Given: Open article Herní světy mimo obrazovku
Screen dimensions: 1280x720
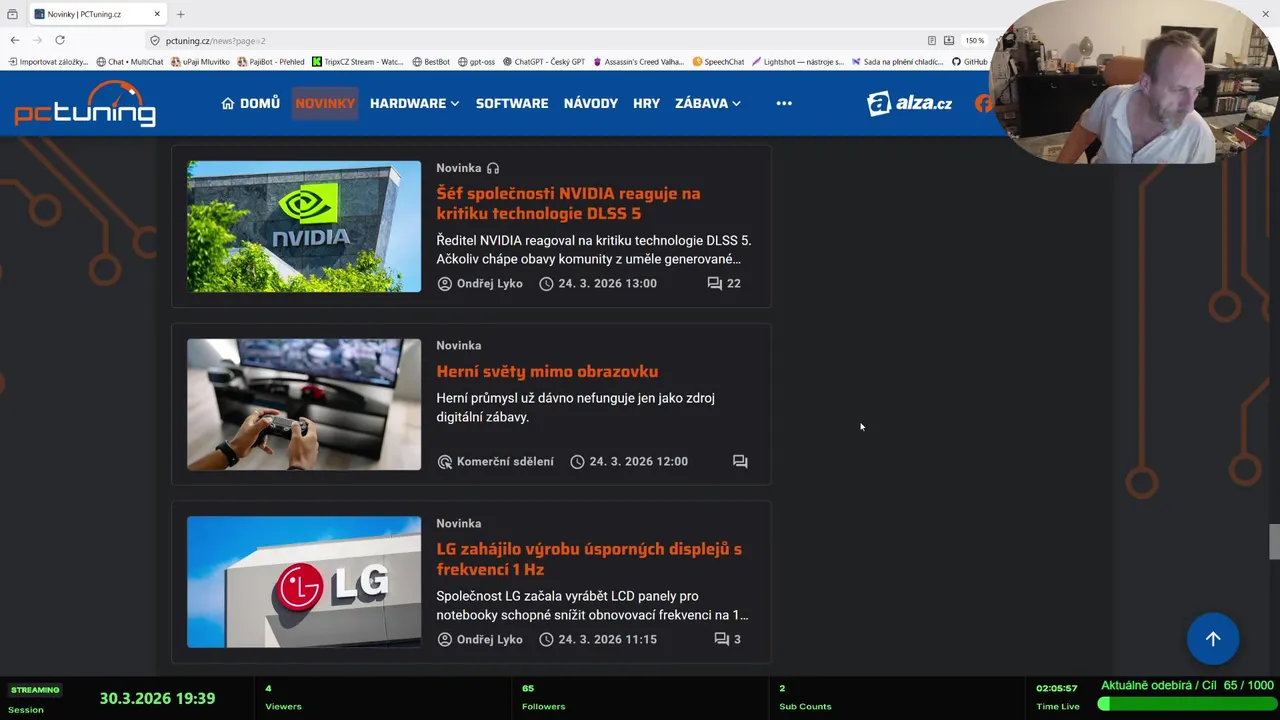Looking at the screenshot, I should click(x=547, y=371).
